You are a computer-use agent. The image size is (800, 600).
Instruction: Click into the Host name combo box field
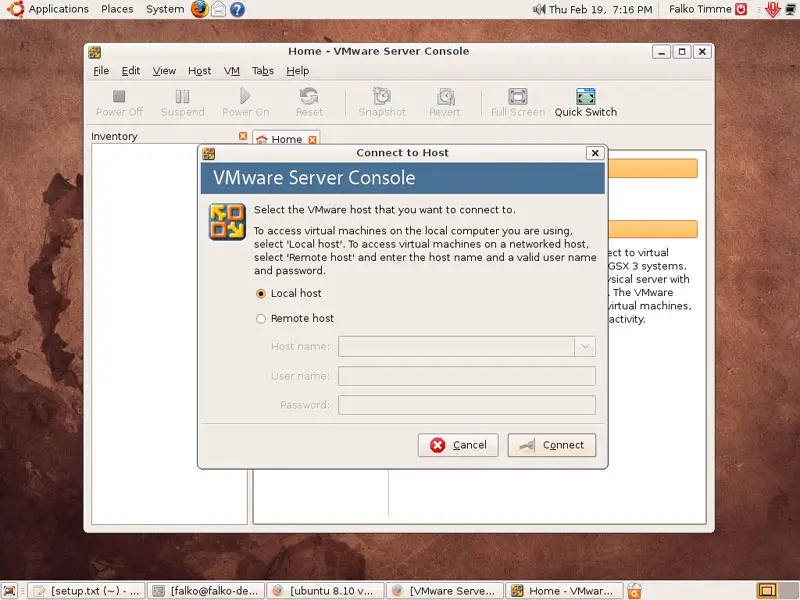point(457,347)
